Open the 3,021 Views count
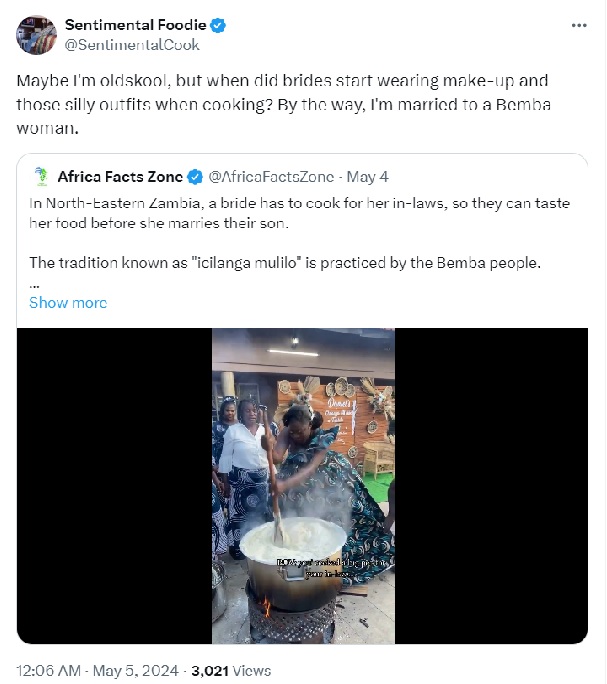 pyautogui.click(x=231, y=670)
